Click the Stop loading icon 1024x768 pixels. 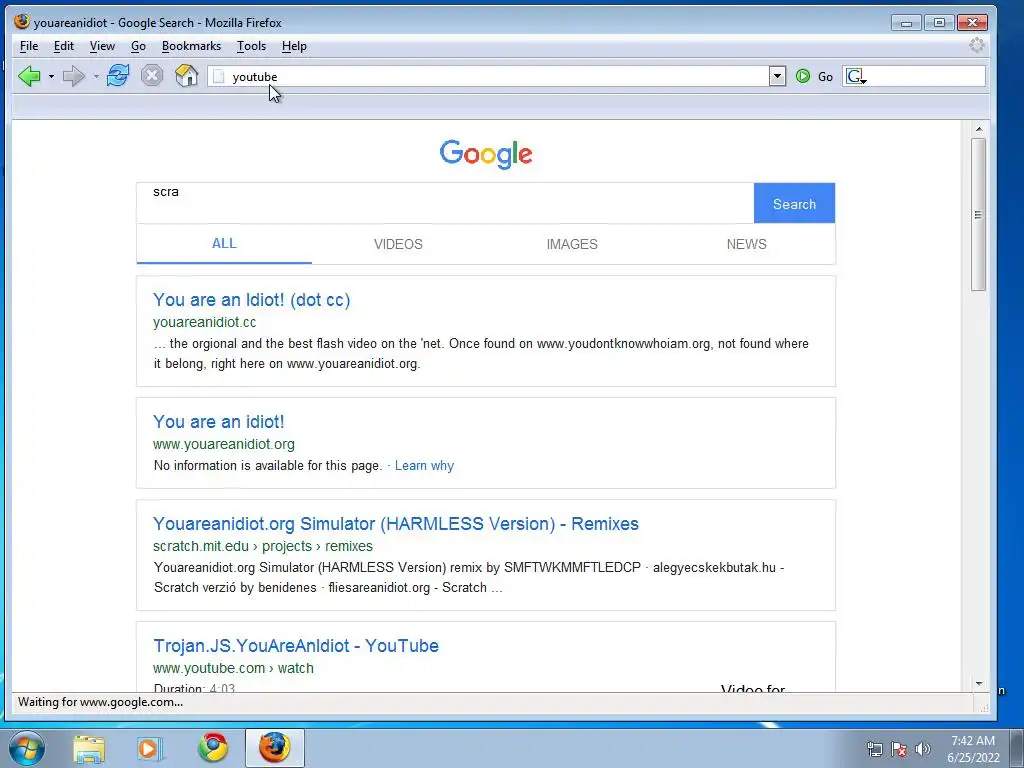click(152, 76)
